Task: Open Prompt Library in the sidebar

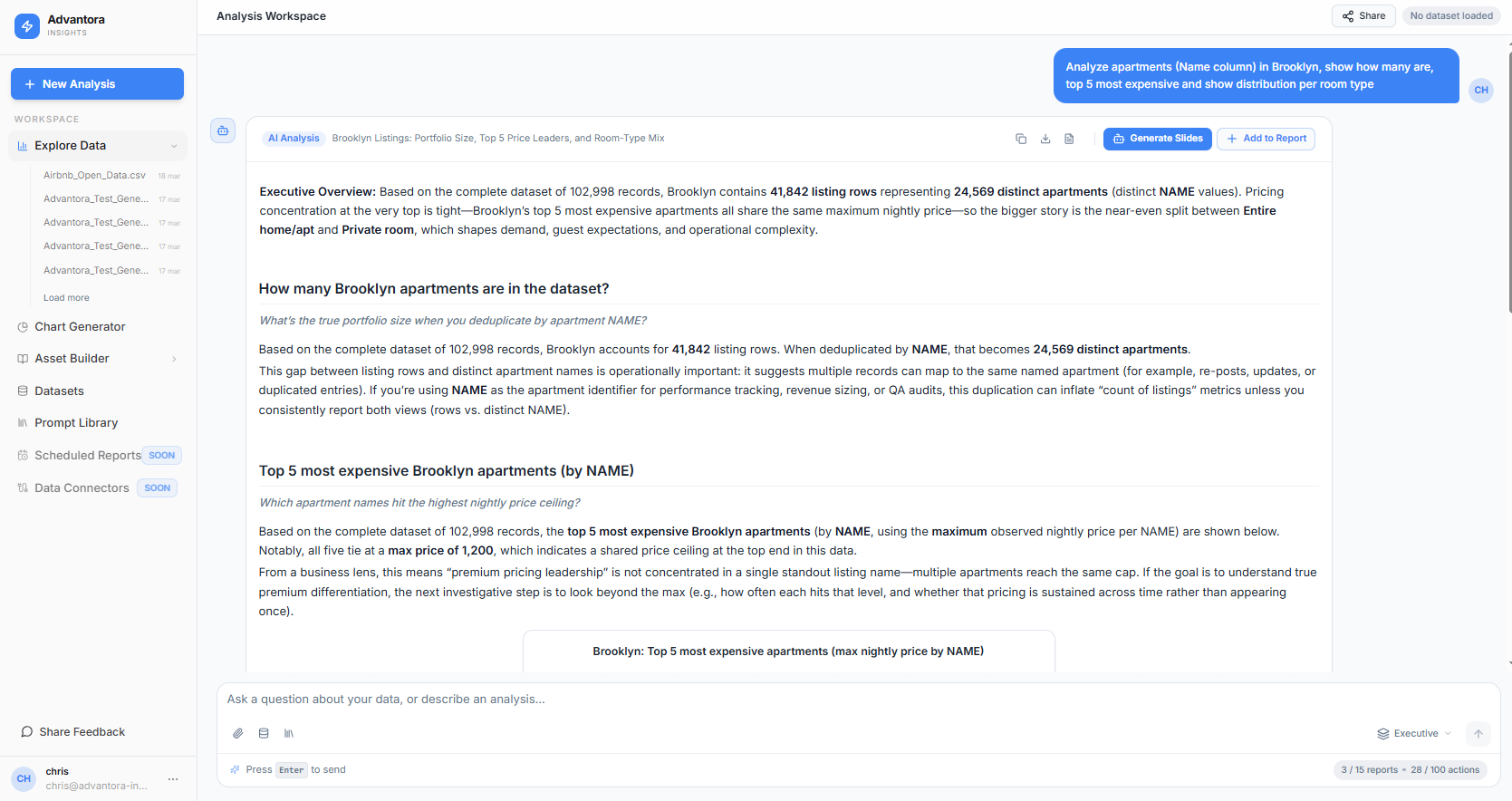Action: point(76,423)
